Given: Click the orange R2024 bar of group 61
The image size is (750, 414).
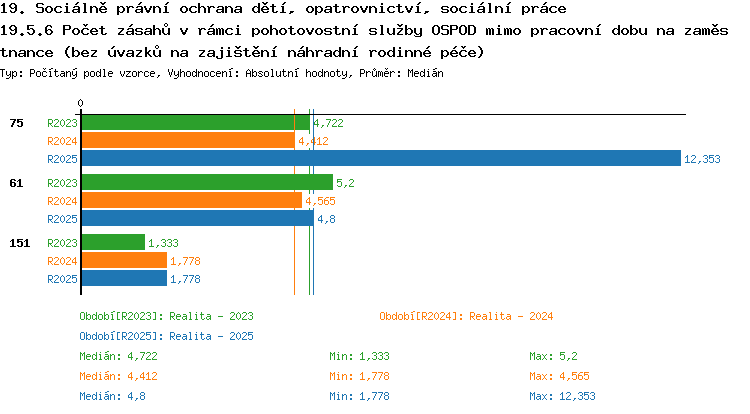Looking at the screenshot, I should (x=192, y=200).
